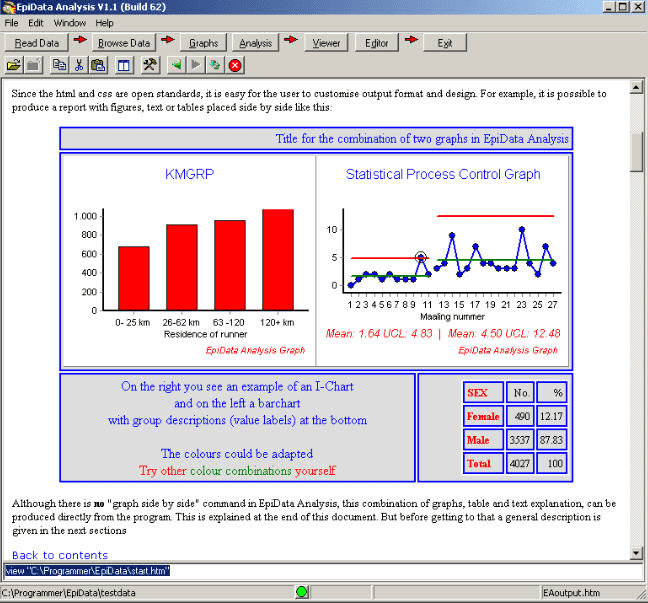
Task: Click the copy icon in the toolbar
Action: click(59, 65)
